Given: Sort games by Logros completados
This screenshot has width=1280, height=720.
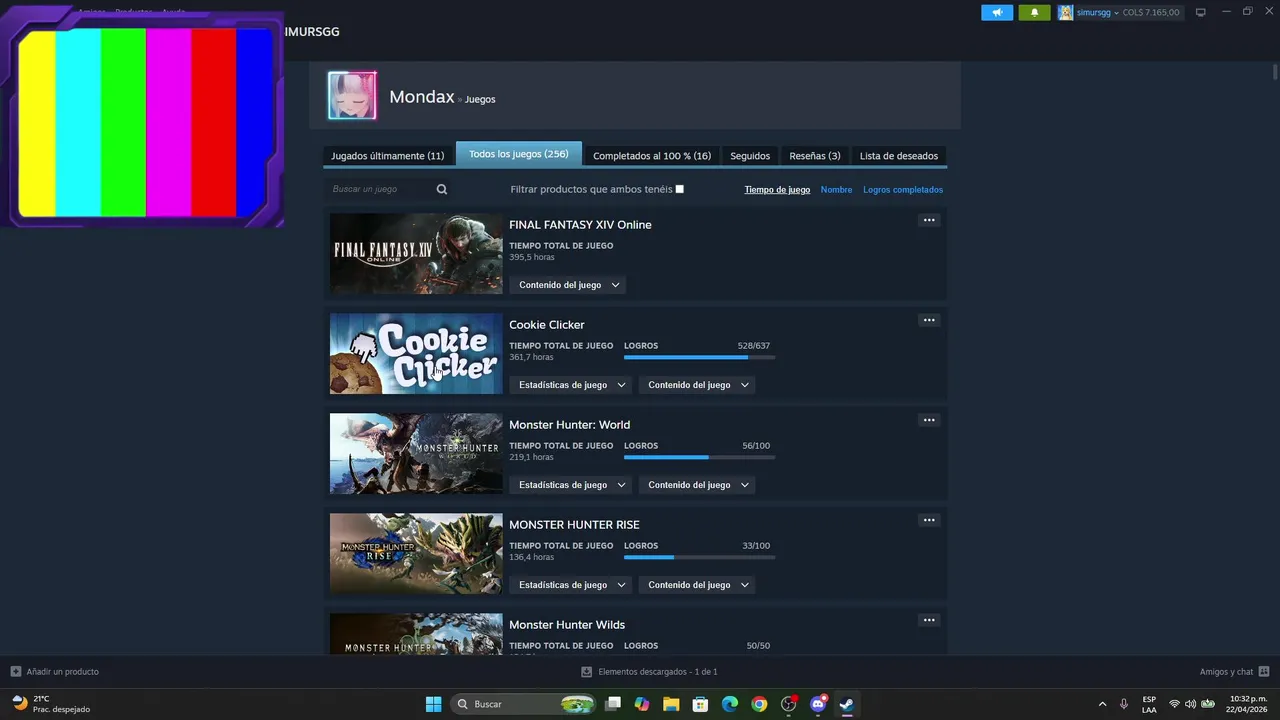Looking at the screenshot, I should [x=903, y=189].
